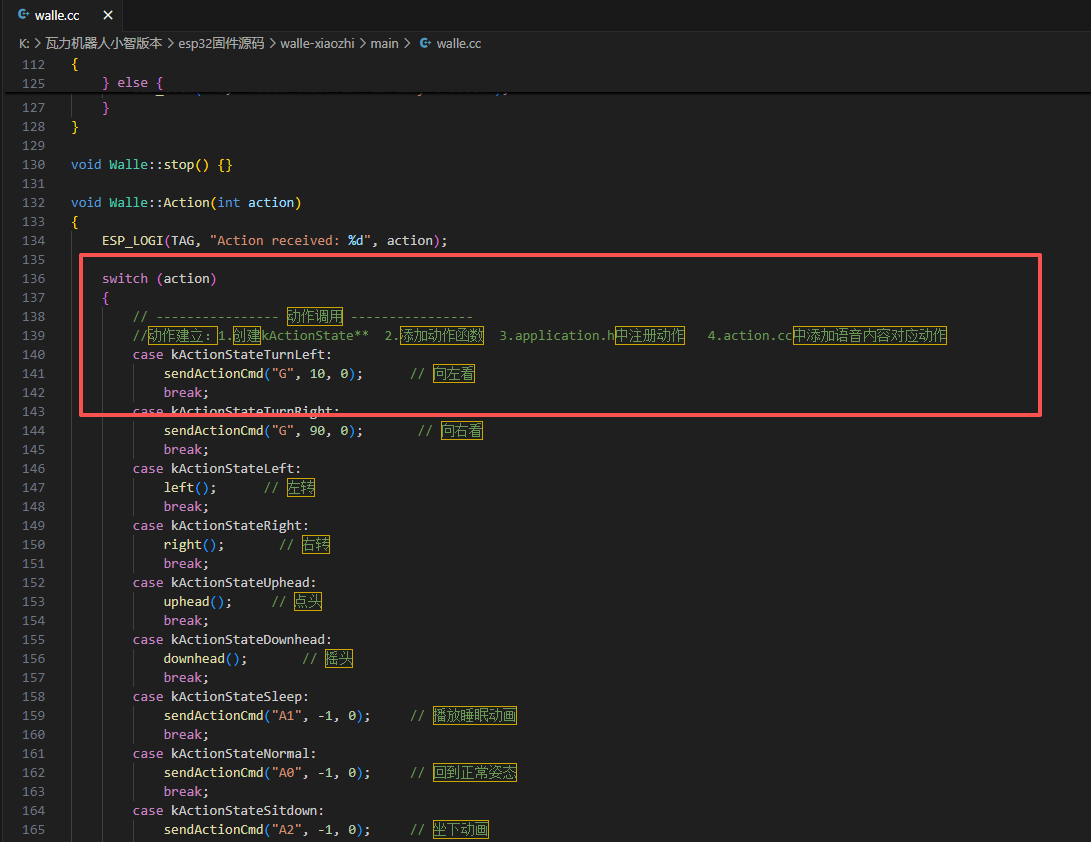1091x842 pixels.
Task: Click the 'break;' on line 160
Action: pyautogui.click(x=186, y=735)
